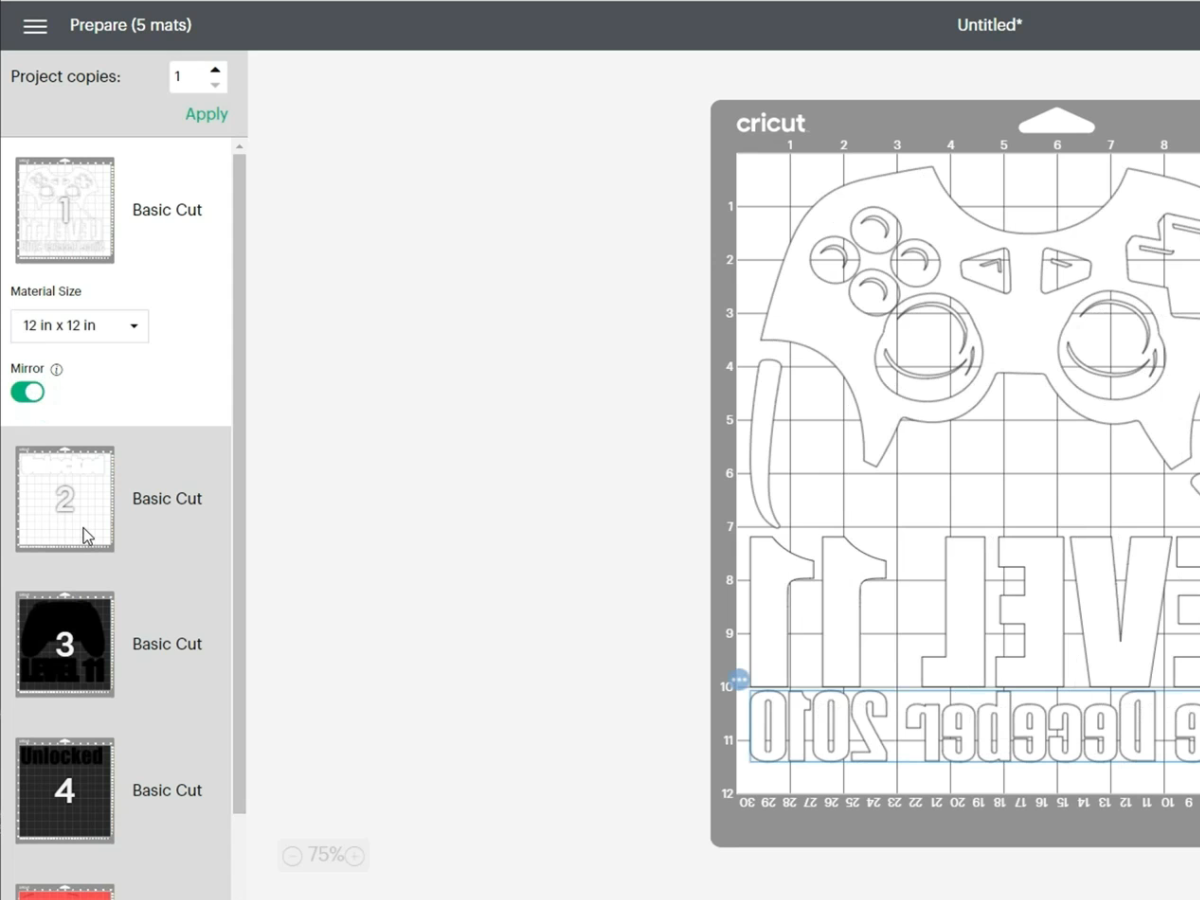Select the mirrored December 2010 text
1200x900 pixels.
975,726
